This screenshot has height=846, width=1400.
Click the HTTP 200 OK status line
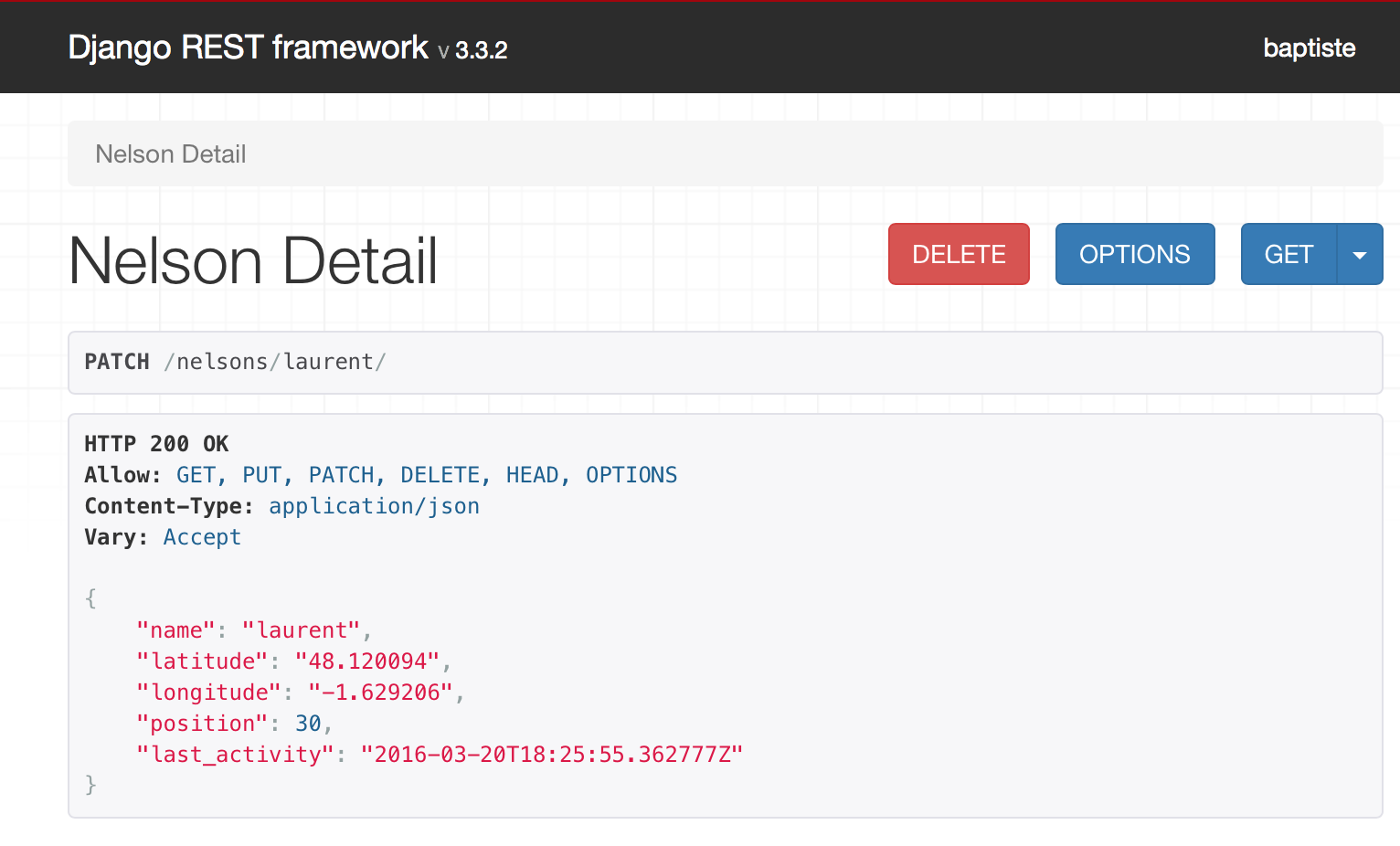[156, 444]
